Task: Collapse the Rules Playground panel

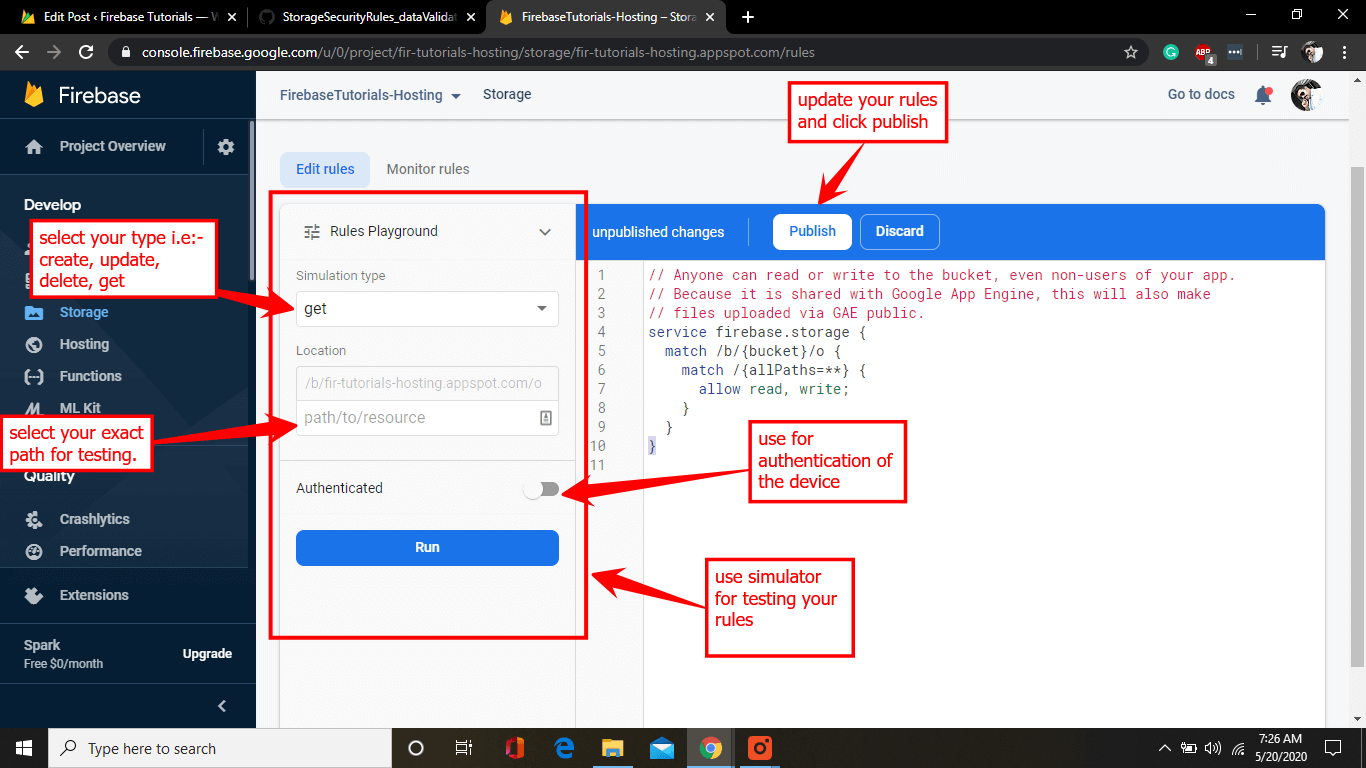Action: pos(545,231)
